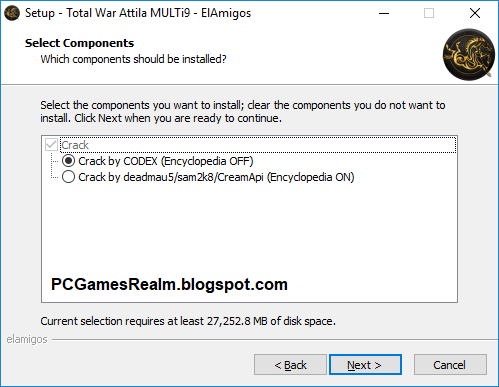Select the Crack by CODEX radio button

68,161
